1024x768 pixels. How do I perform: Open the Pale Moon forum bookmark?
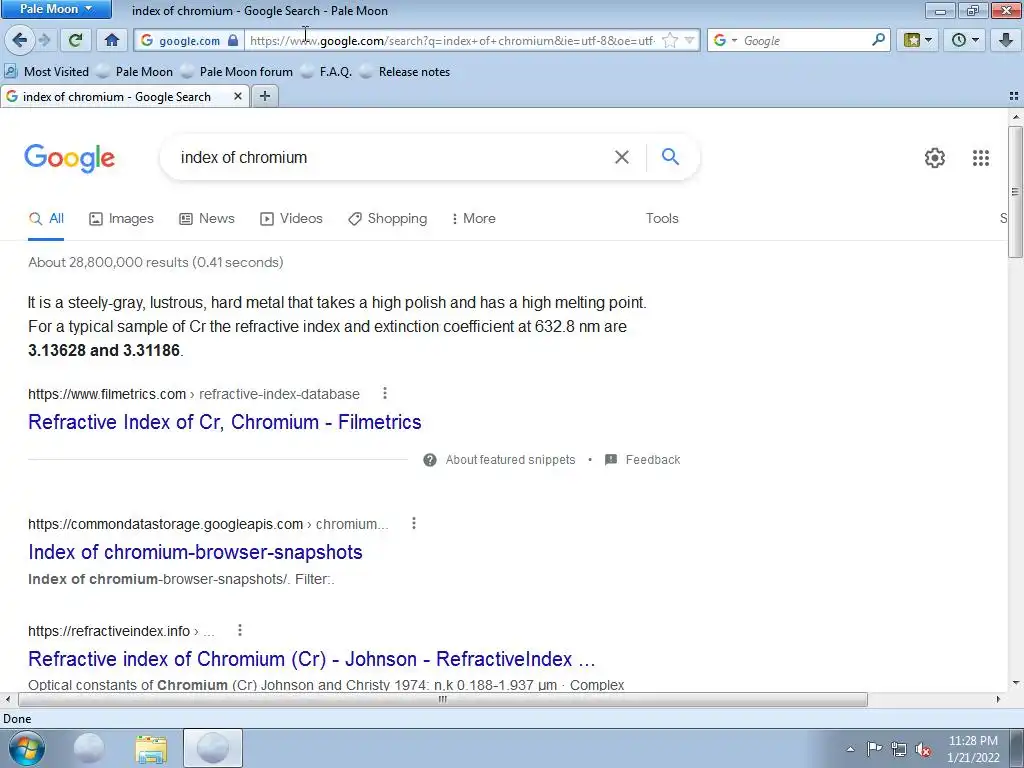[237, 72]
